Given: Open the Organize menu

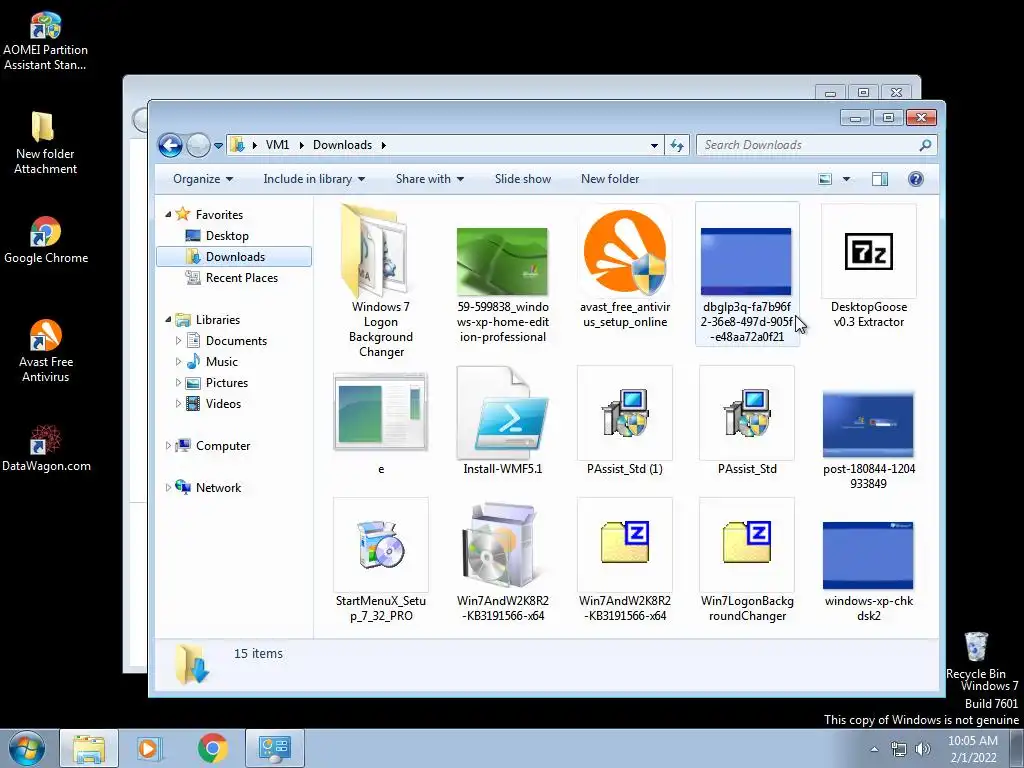Looking at the screenshot, I should click(x=202, y=179).
